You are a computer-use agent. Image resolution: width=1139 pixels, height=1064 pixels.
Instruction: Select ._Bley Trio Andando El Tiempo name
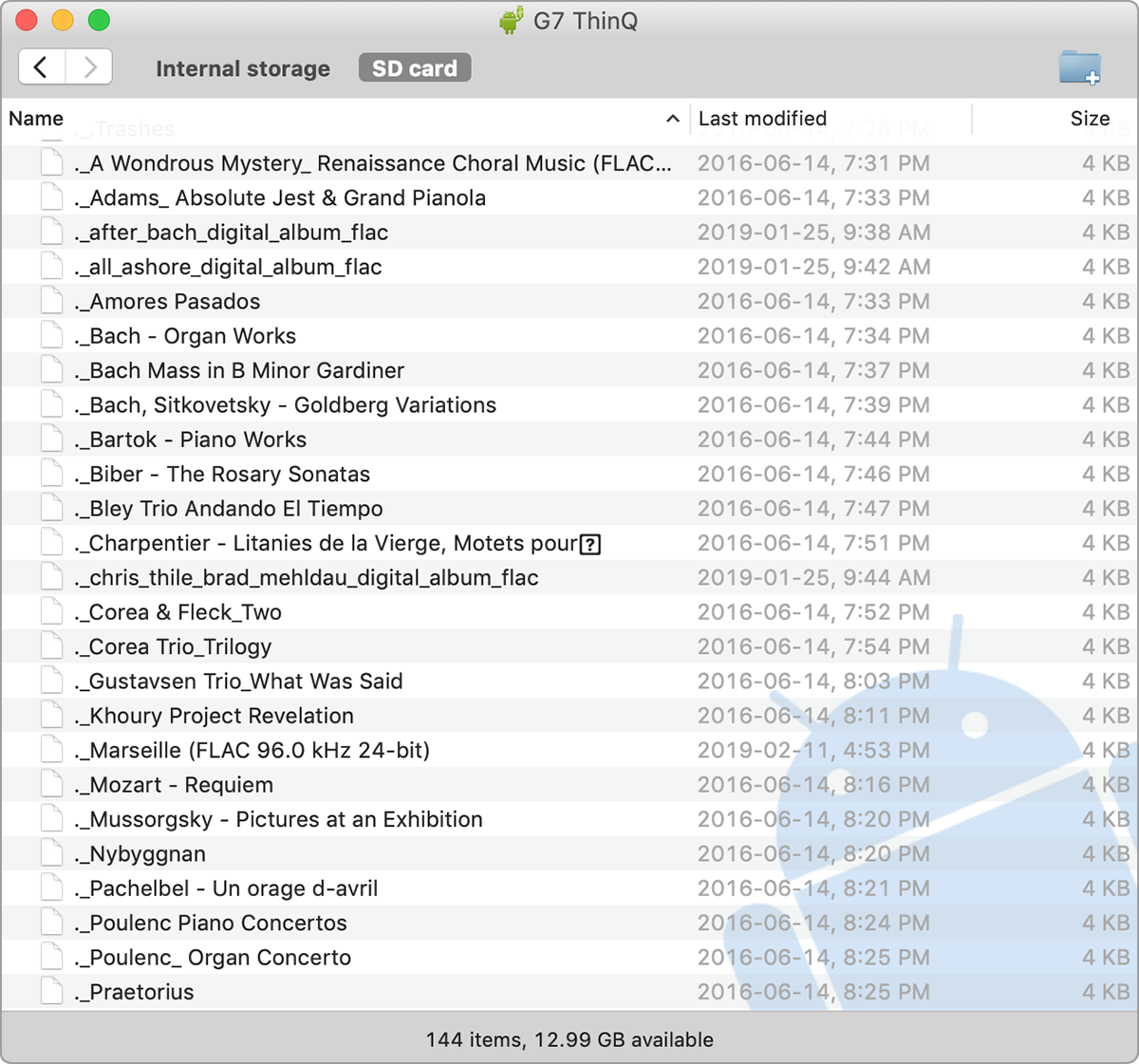coord(229,509)
